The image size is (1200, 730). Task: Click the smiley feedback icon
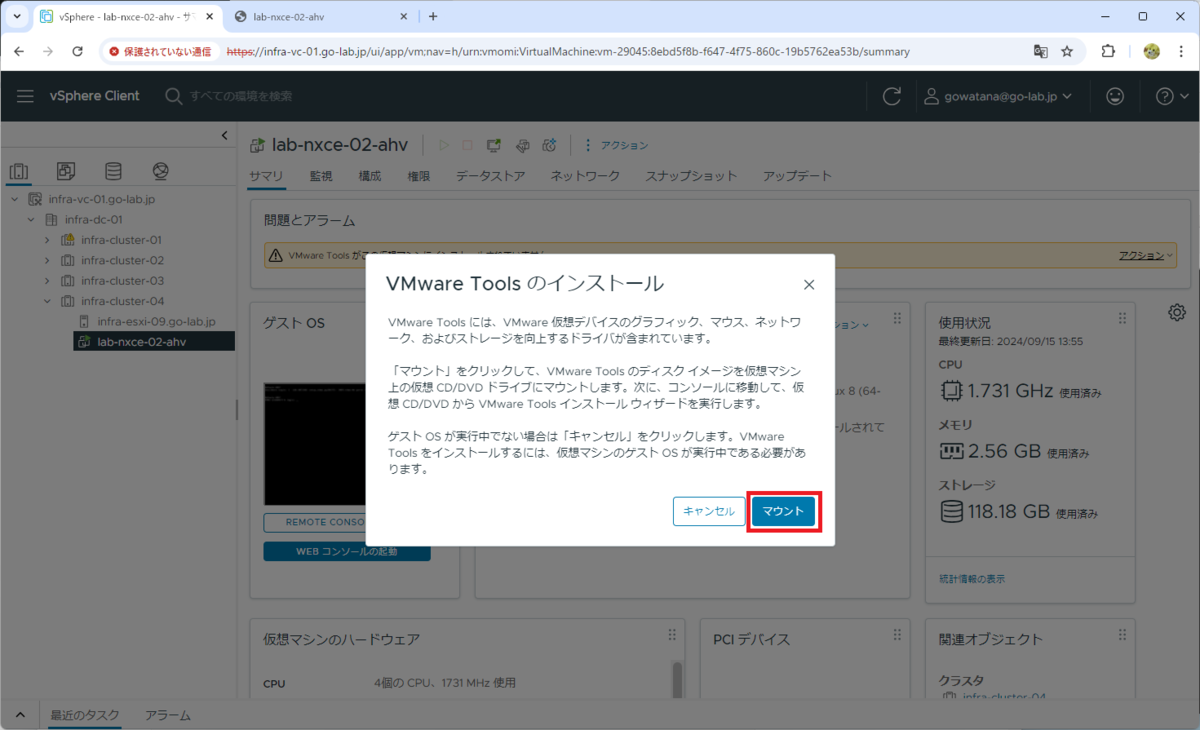1115,96
